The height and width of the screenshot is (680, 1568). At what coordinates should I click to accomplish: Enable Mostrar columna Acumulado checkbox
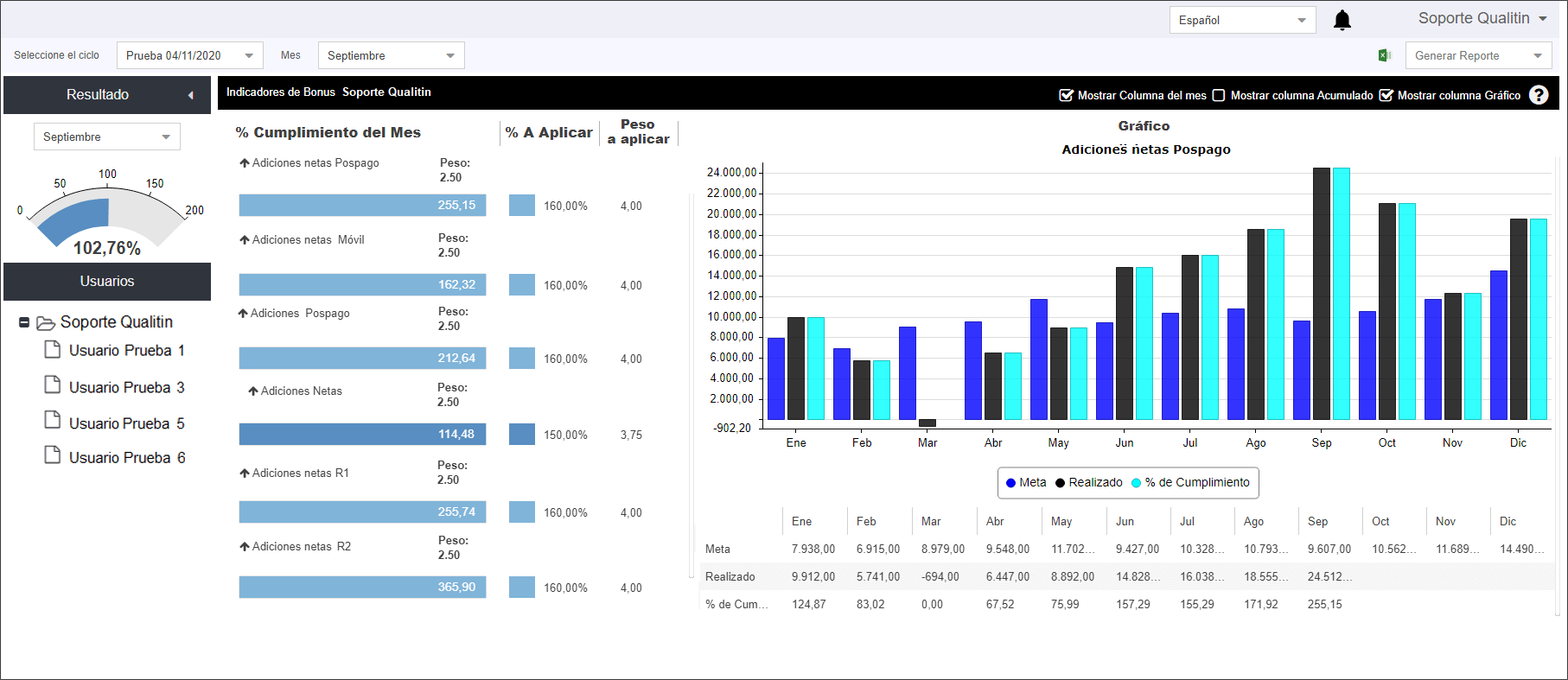1219,95
